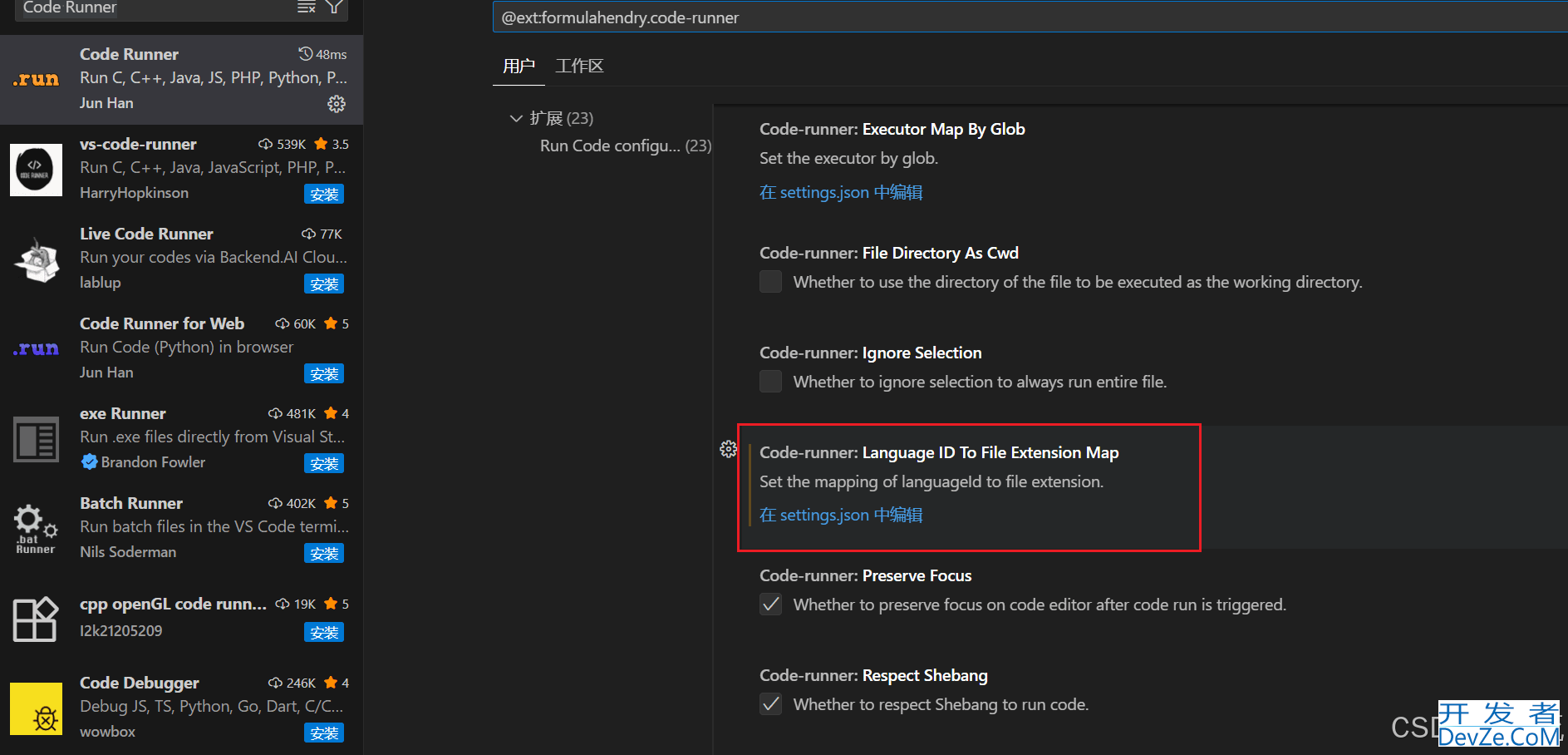The height and width of the screenshot is (755, 1568).
Task: Click Brandon Fowler verified publisher badge
Action: coord(89,461)
